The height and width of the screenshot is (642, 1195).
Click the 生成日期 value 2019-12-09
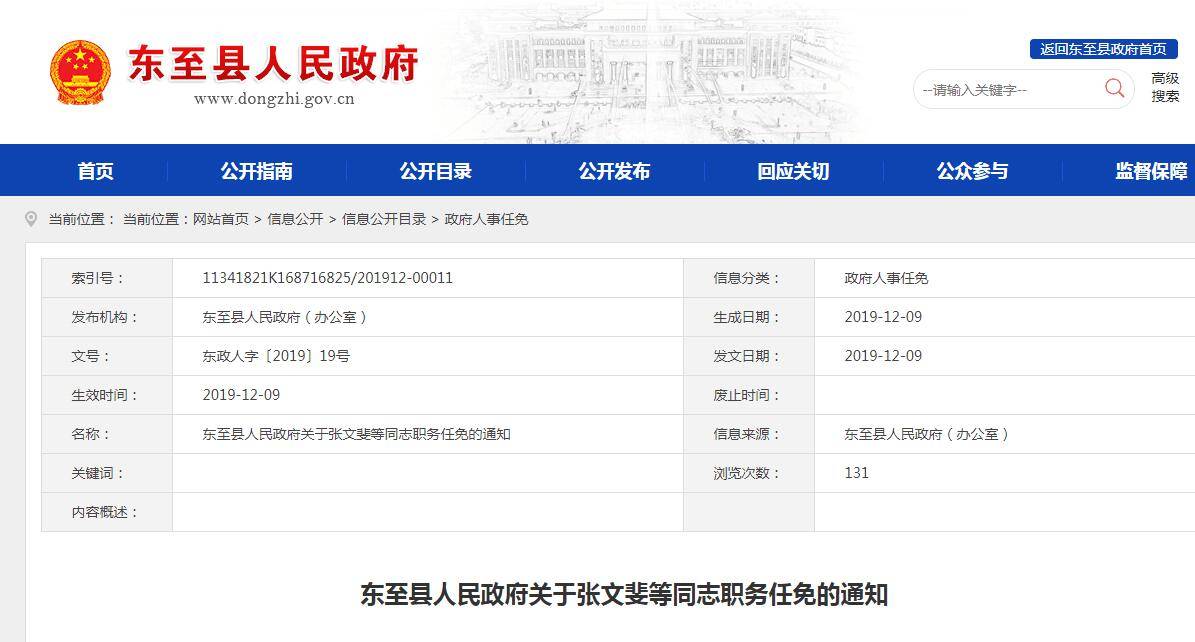[x=883, y=316]
